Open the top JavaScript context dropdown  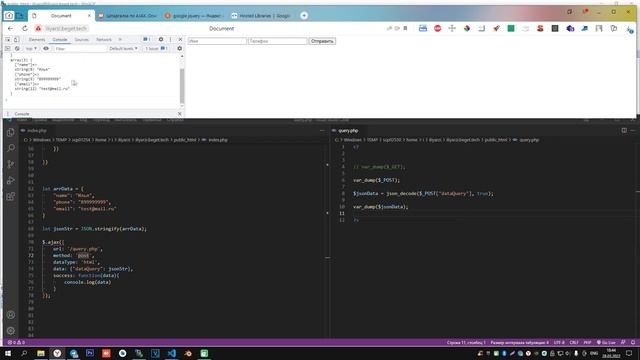click(x=31, y=49)
